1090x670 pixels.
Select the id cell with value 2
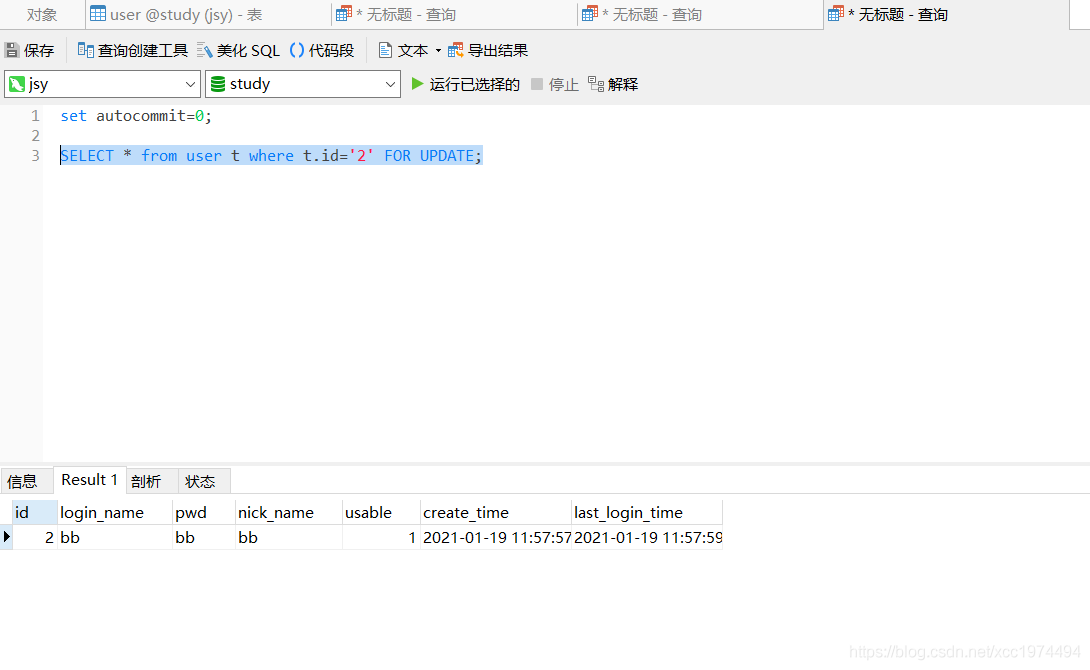(x=35, y=537)
